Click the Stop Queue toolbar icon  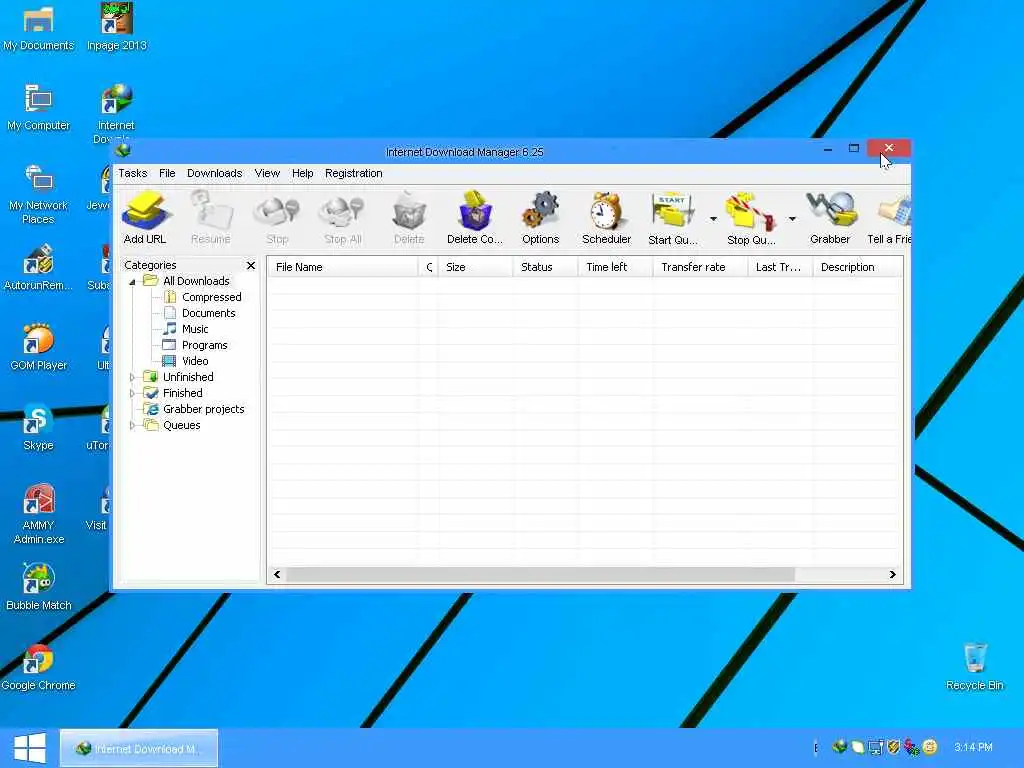[x=751, y=218]
